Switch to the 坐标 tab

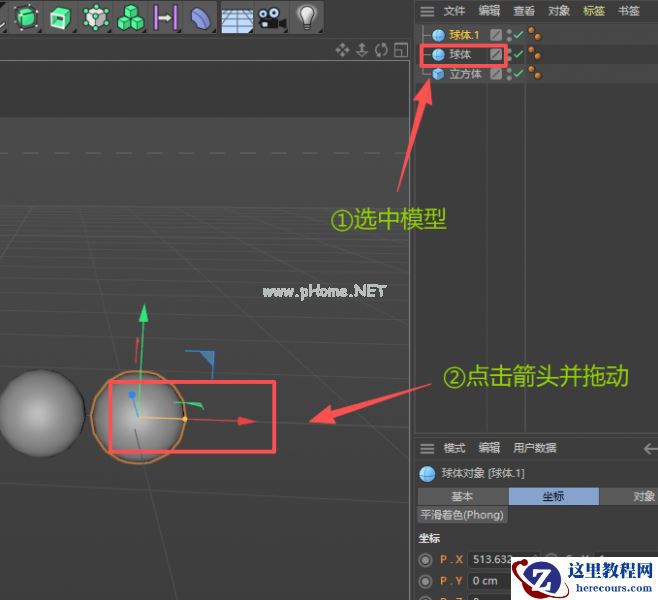(554, 497)
